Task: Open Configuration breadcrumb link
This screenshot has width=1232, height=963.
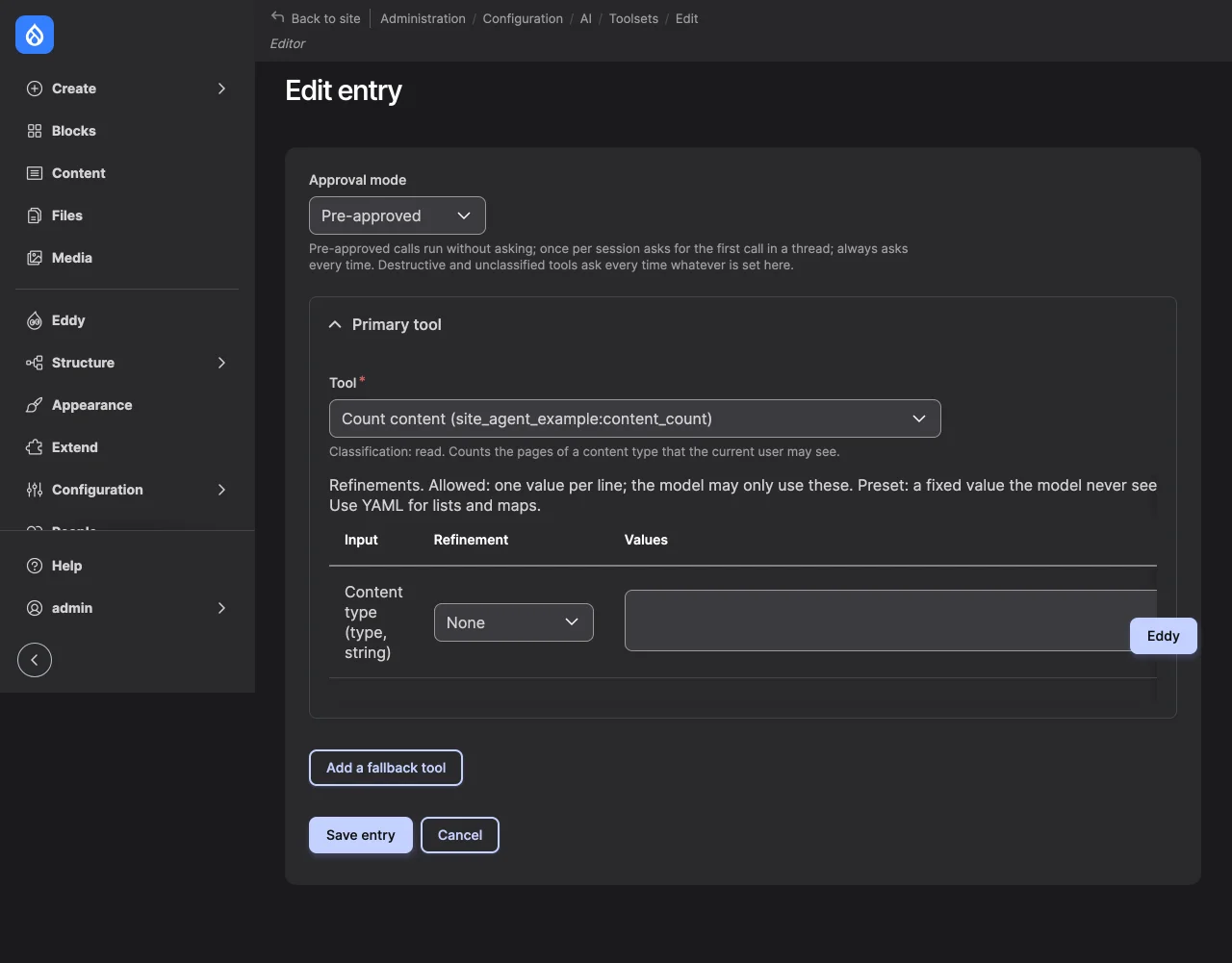Action: [523, 18]
